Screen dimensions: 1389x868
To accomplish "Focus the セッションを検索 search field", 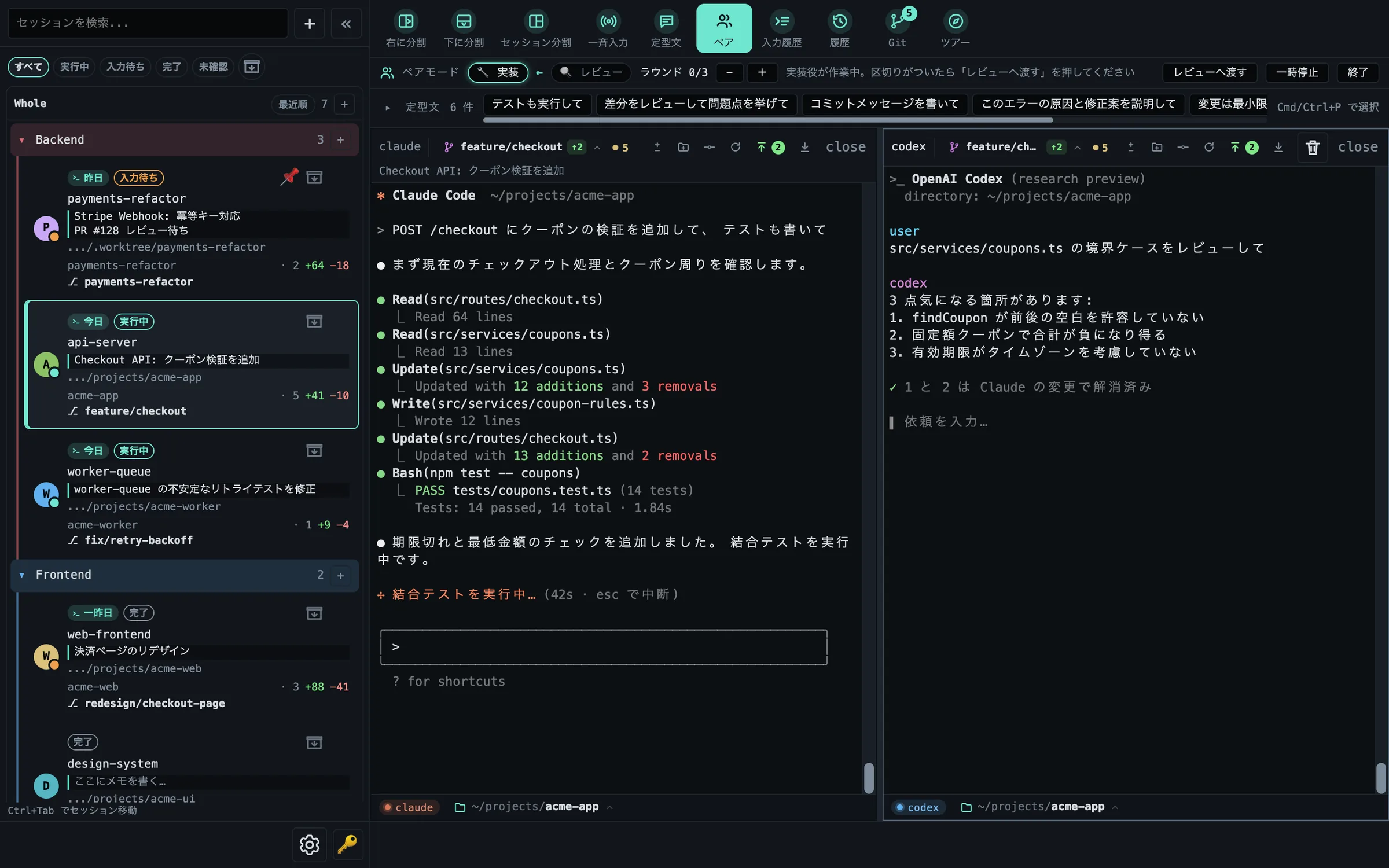I will [148, 23].
